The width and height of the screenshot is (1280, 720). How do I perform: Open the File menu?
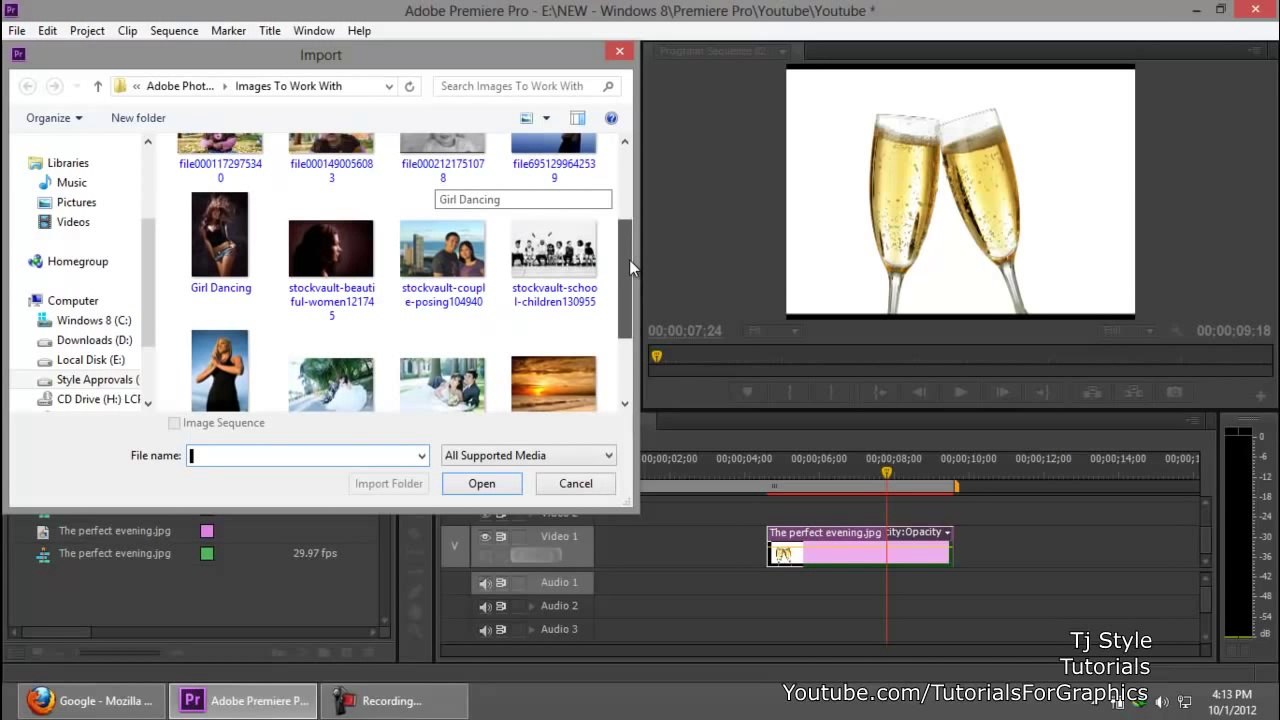pyautogui.click(x=17, y=31)
